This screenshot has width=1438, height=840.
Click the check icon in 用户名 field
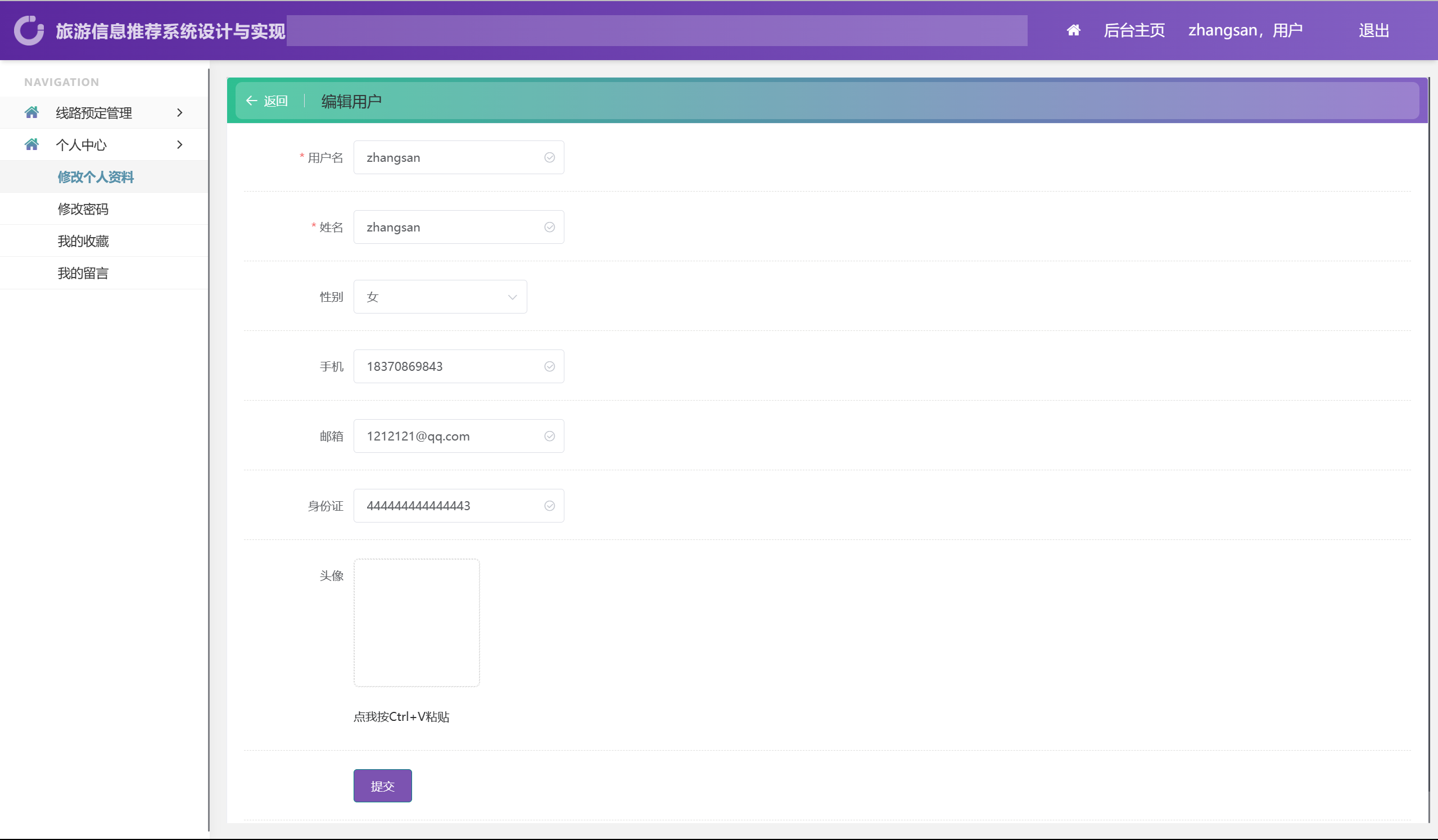pos(550,157)
